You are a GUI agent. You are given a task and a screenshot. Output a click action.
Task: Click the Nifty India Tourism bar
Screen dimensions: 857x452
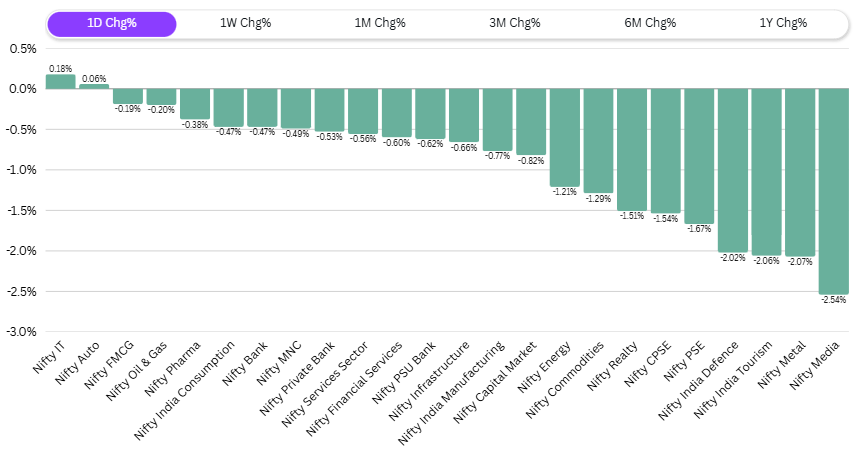coord(766,171)
